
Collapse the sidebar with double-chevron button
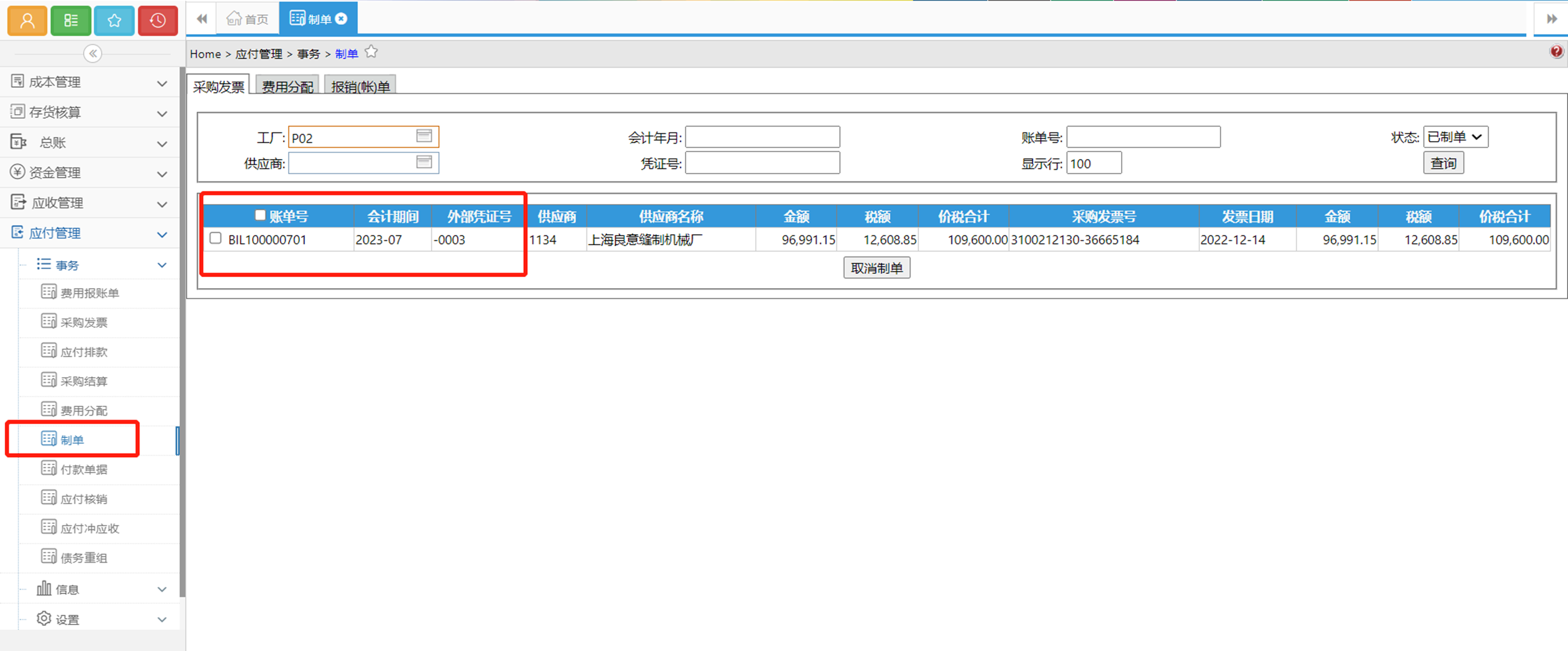pyautogui.click(x=93, y=53)
